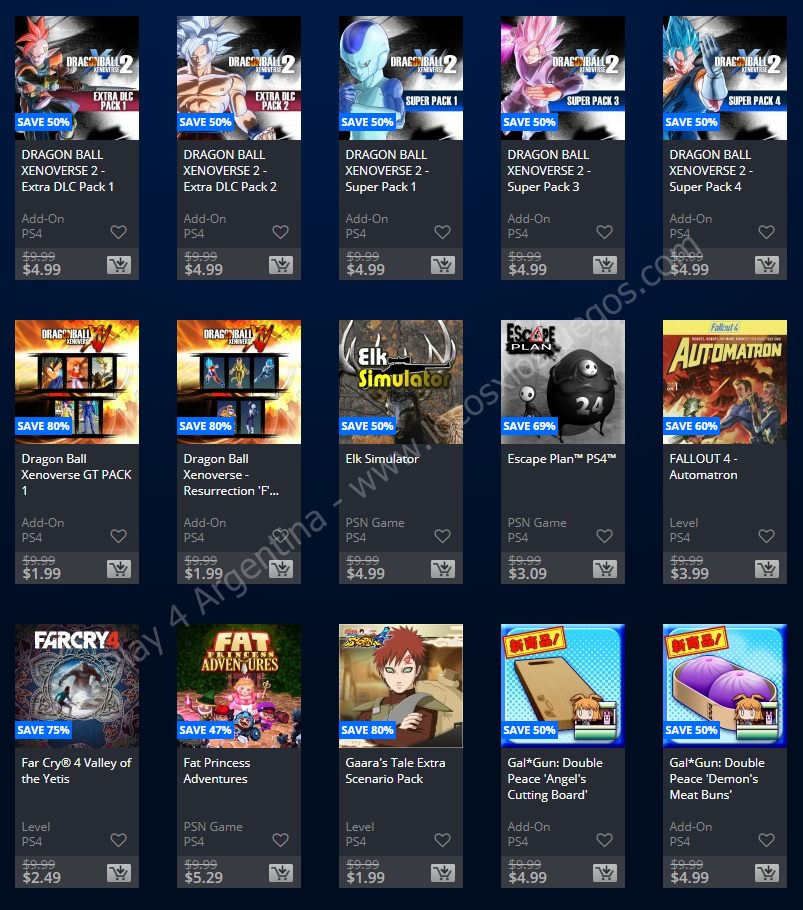The width and height of the screenshot is (803, 910).
Task: Toggle wishlist heart for Xenoverse 2 Super Pack 3
Action: (605, 232)
